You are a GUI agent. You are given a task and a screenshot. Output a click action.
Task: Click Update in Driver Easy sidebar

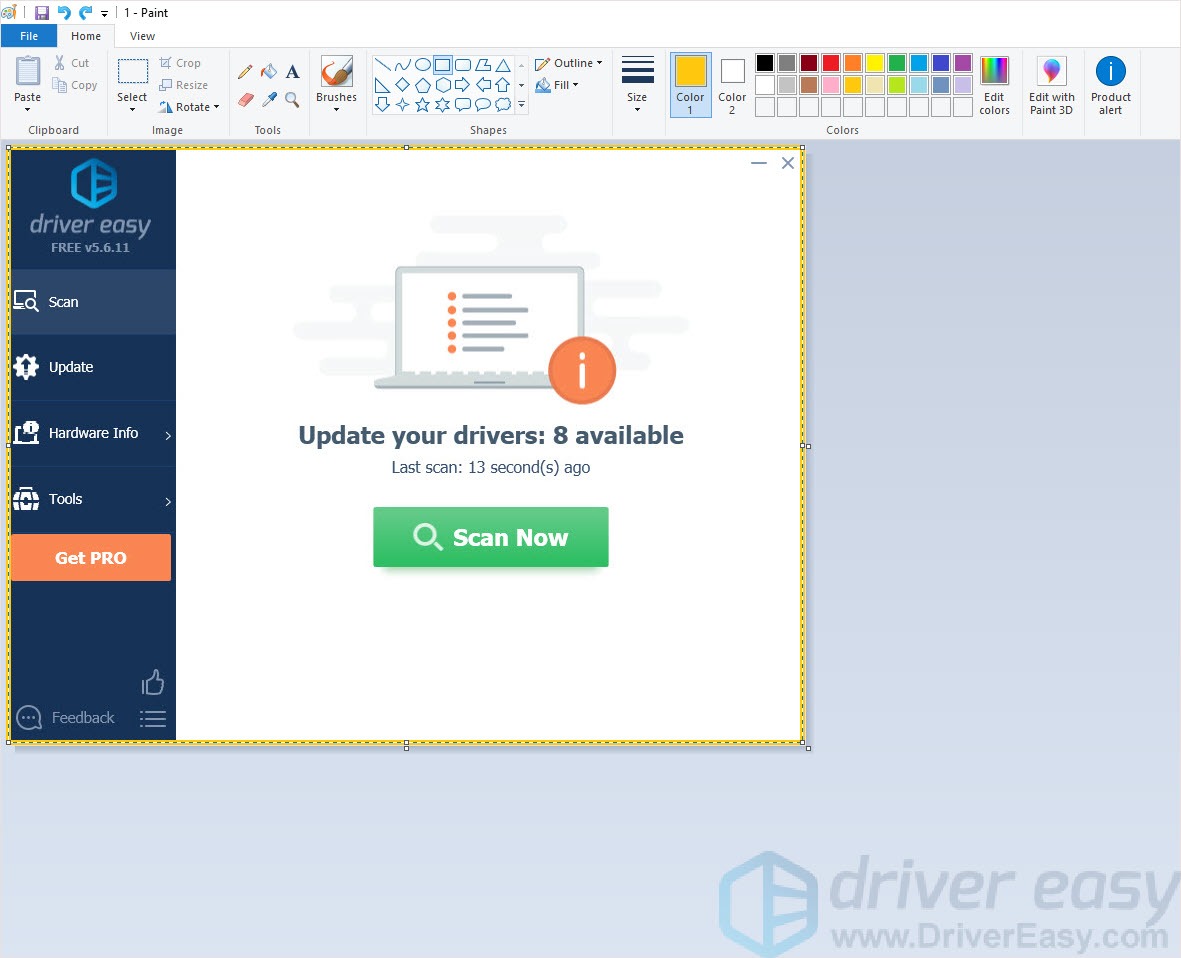tap(93, 368)
